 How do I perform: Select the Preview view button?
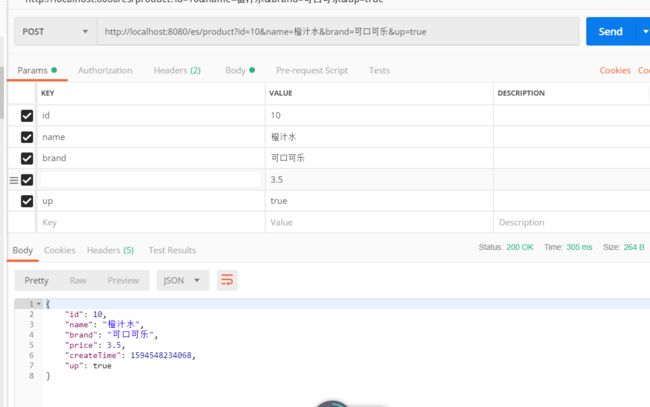coord(123,281)
